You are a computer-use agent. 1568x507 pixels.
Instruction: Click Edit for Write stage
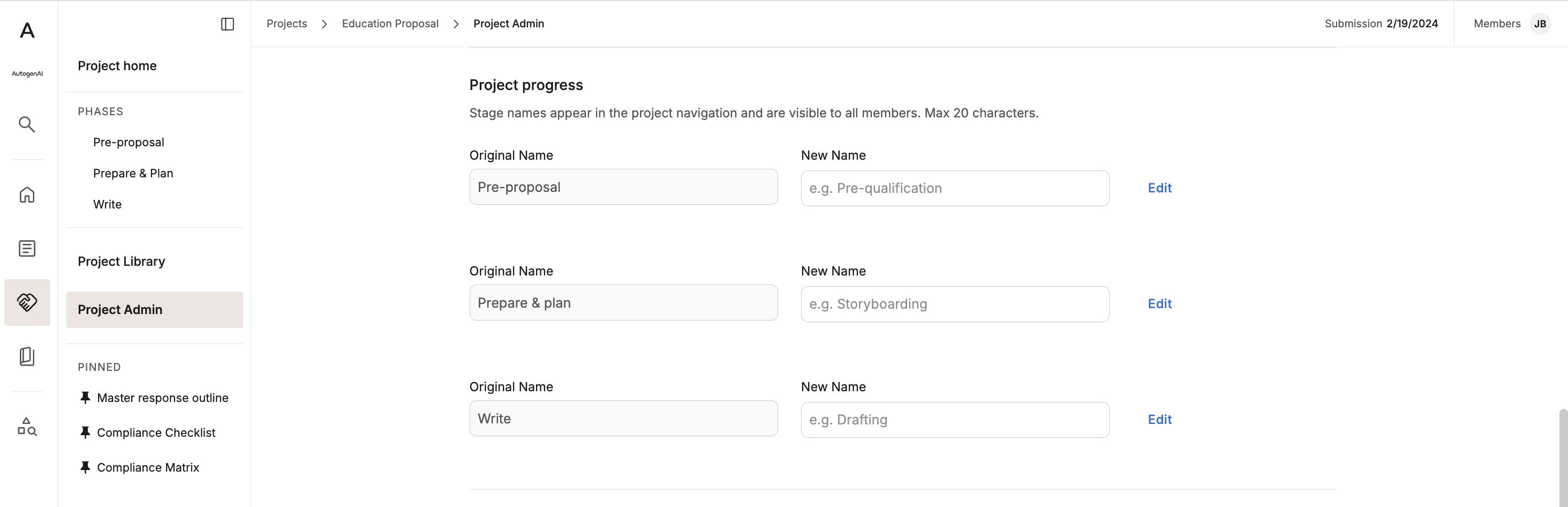point(1159,420)
